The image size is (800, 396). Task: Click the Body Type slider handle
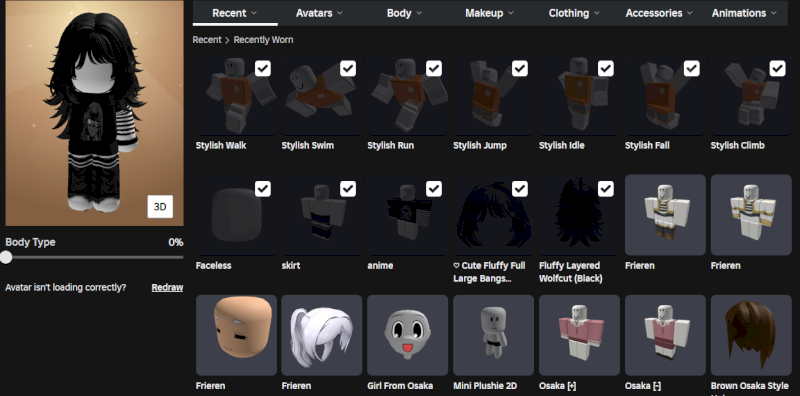point(6,257)
